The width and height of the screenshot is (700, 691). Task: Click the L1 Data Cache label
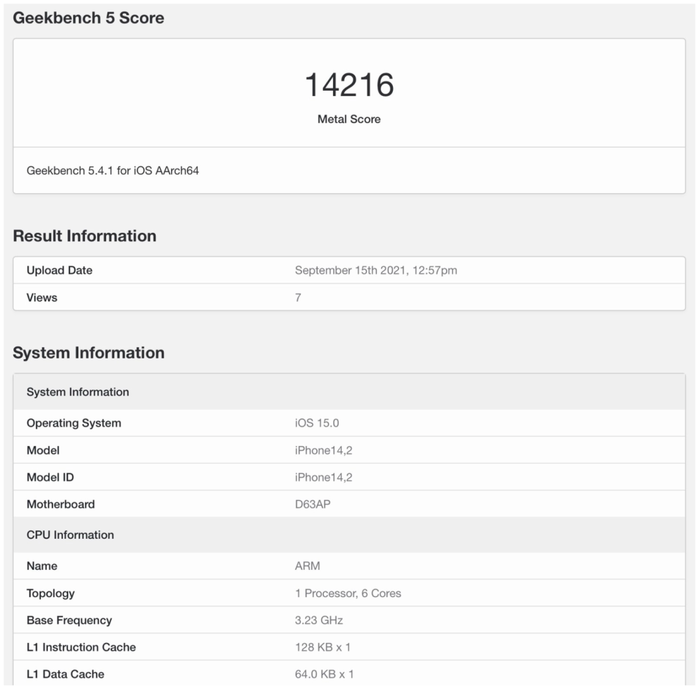[x=66, y=674]
